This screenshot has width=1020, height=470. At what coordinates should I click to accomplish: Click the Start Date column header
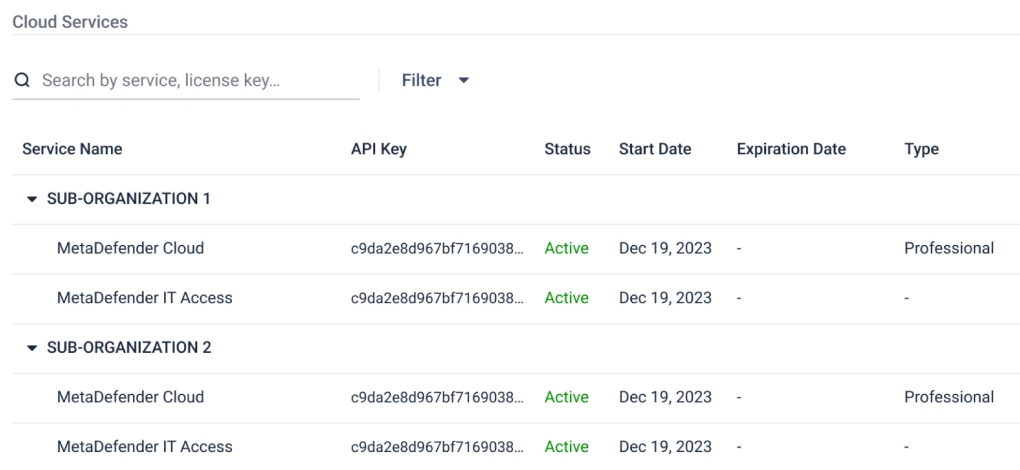[x=654, y=149]
